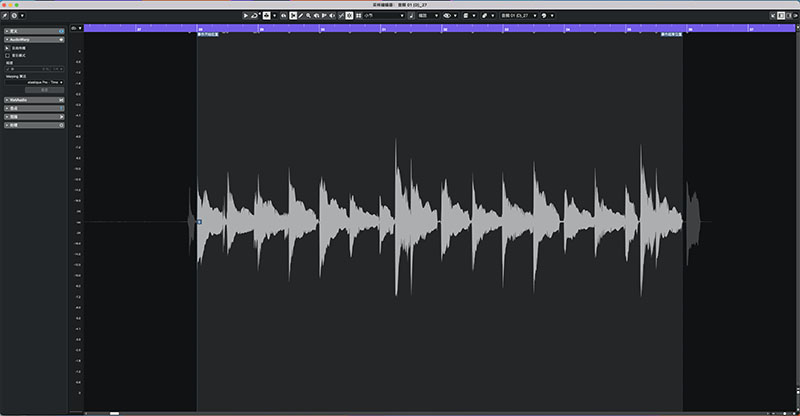Open the quantize value dropdown

tap(429, 16)
